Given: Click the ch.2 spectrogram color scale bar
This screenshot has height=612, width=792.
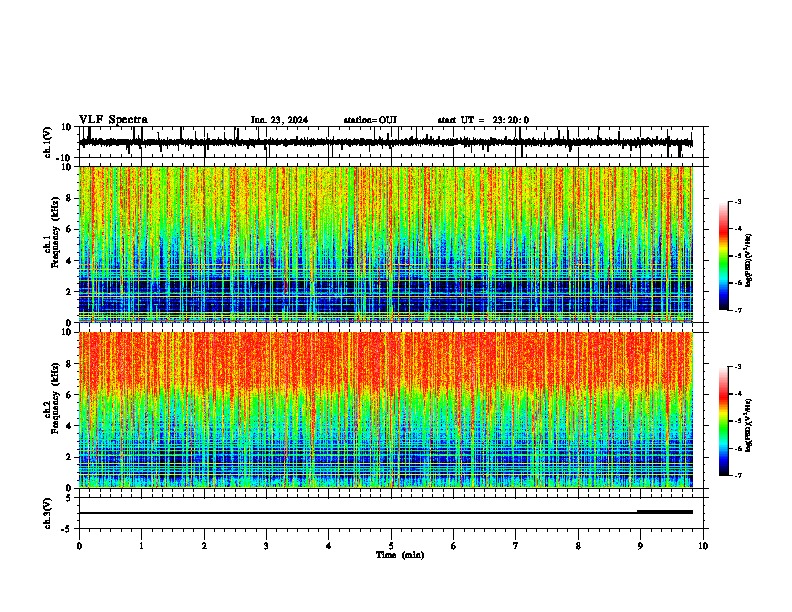Looking at the screenshot, I should click(723, 421).
